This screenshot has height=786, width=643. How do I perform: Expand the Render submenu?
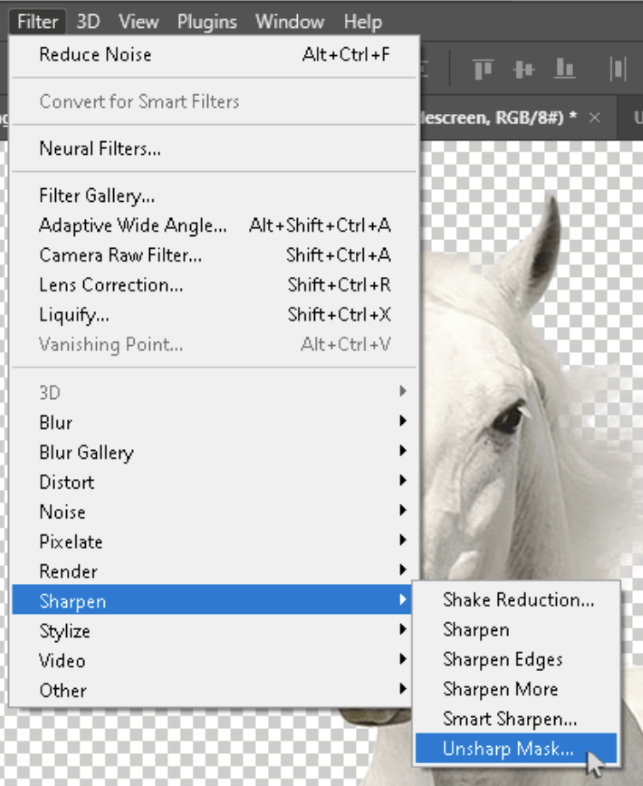[214, 571]
